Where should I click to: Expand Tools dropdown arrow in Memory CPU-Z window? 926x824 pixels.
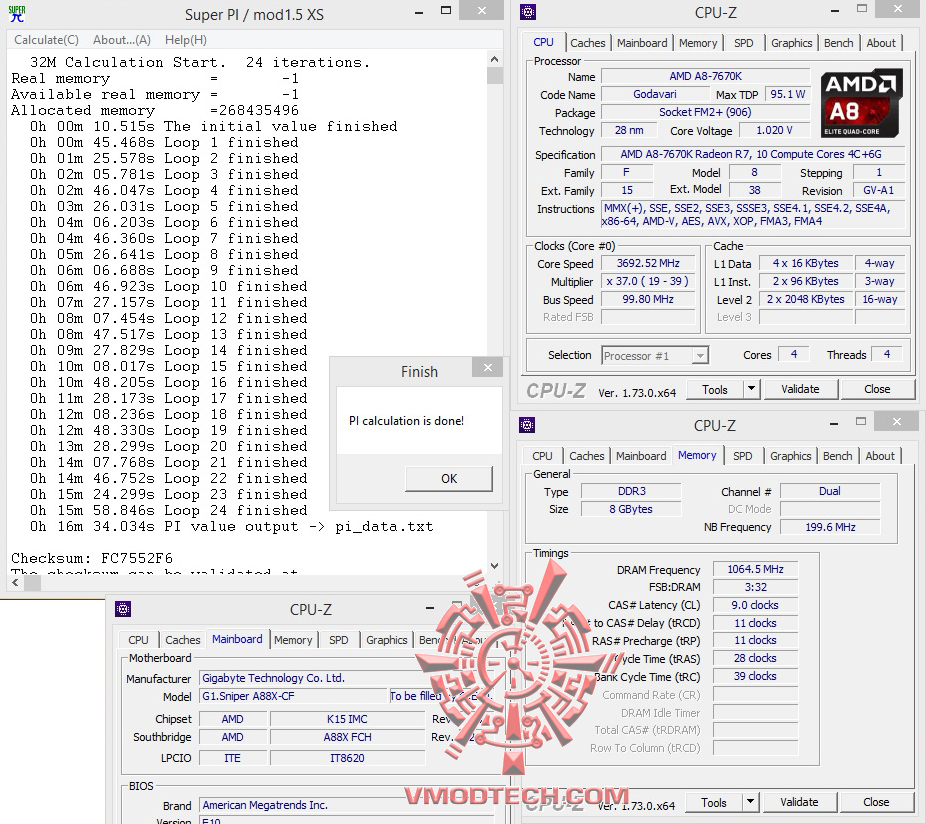pyautogui.click(x=750, y=802)
